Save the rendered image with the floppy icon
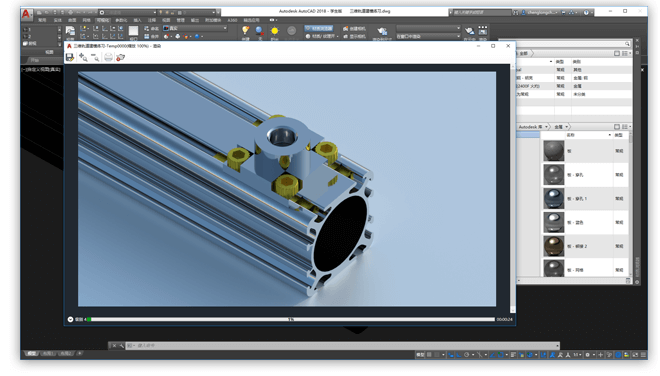The image size is (660, 376). coord(70,57)
